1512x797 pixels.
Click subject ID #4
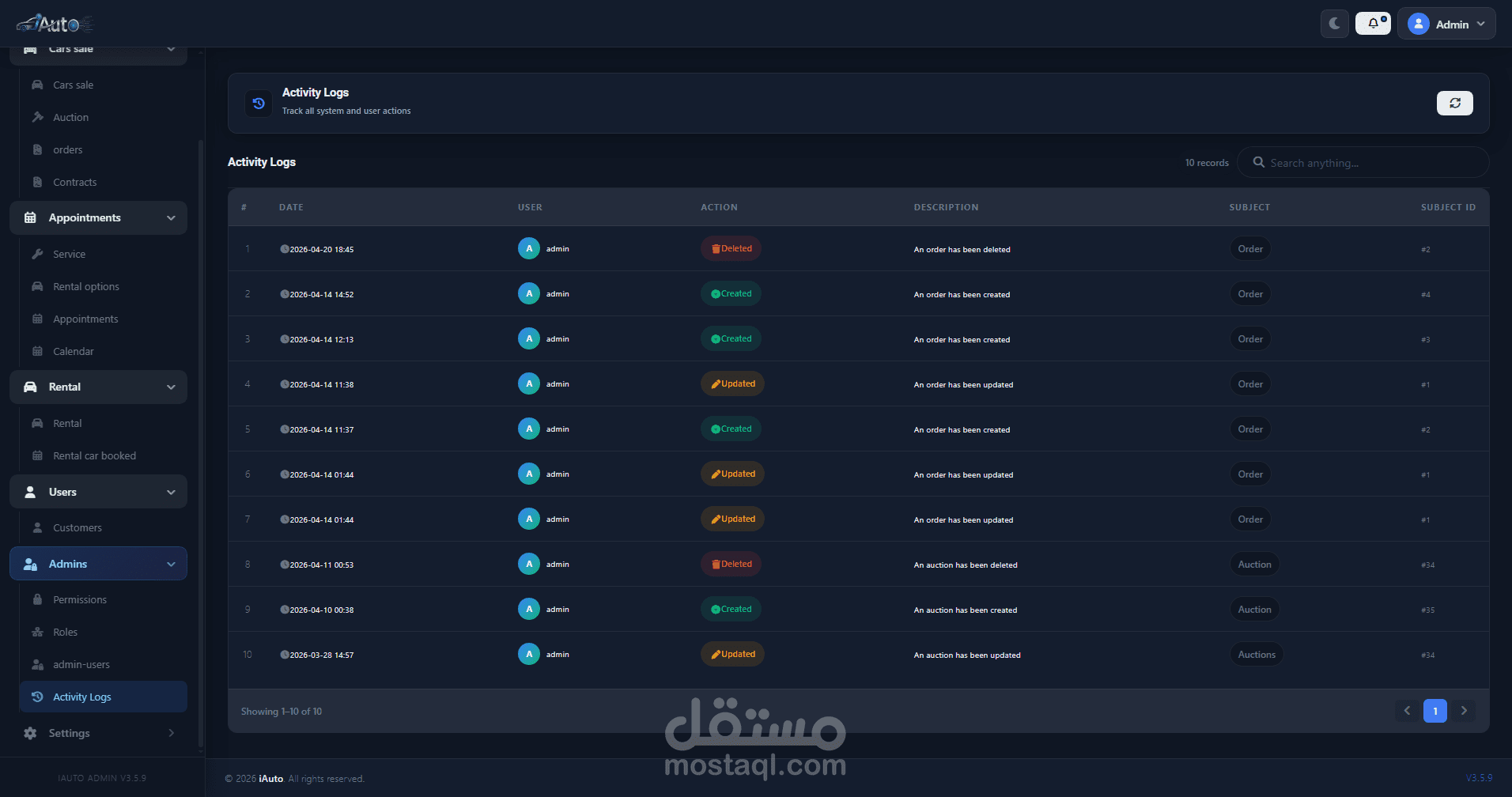click(x=1425, y=294)
